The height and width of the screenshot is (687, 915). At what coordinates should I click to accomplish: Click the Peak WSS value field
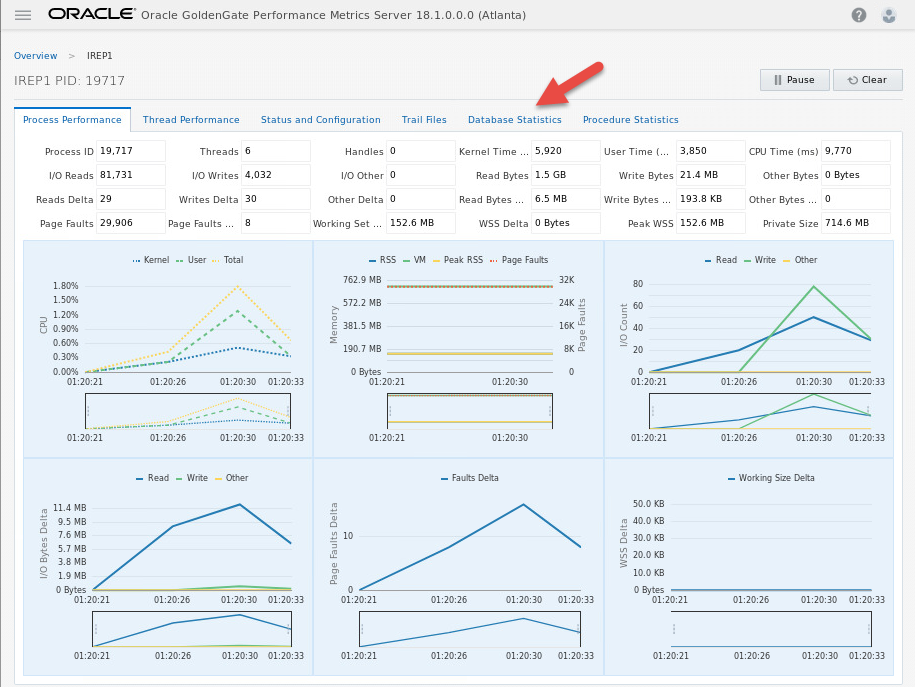(x=711, y=222)
